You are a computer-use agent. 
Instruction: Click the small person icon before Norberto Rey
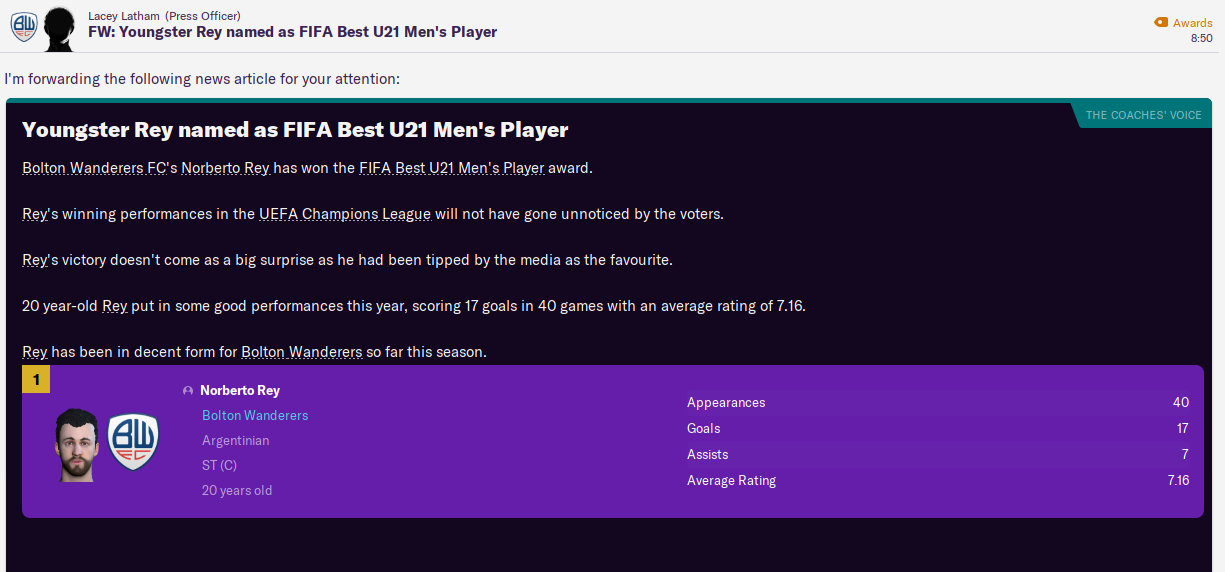click(187, 391)
